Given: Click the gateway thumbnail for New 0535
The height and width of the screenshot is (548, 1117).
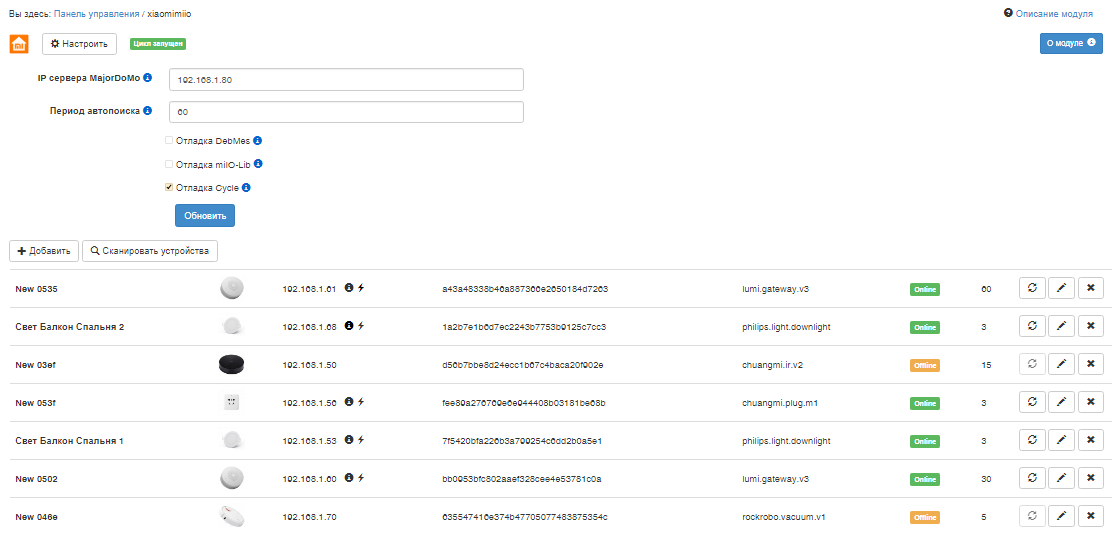Looking at the screenshot, I should 232,289.
